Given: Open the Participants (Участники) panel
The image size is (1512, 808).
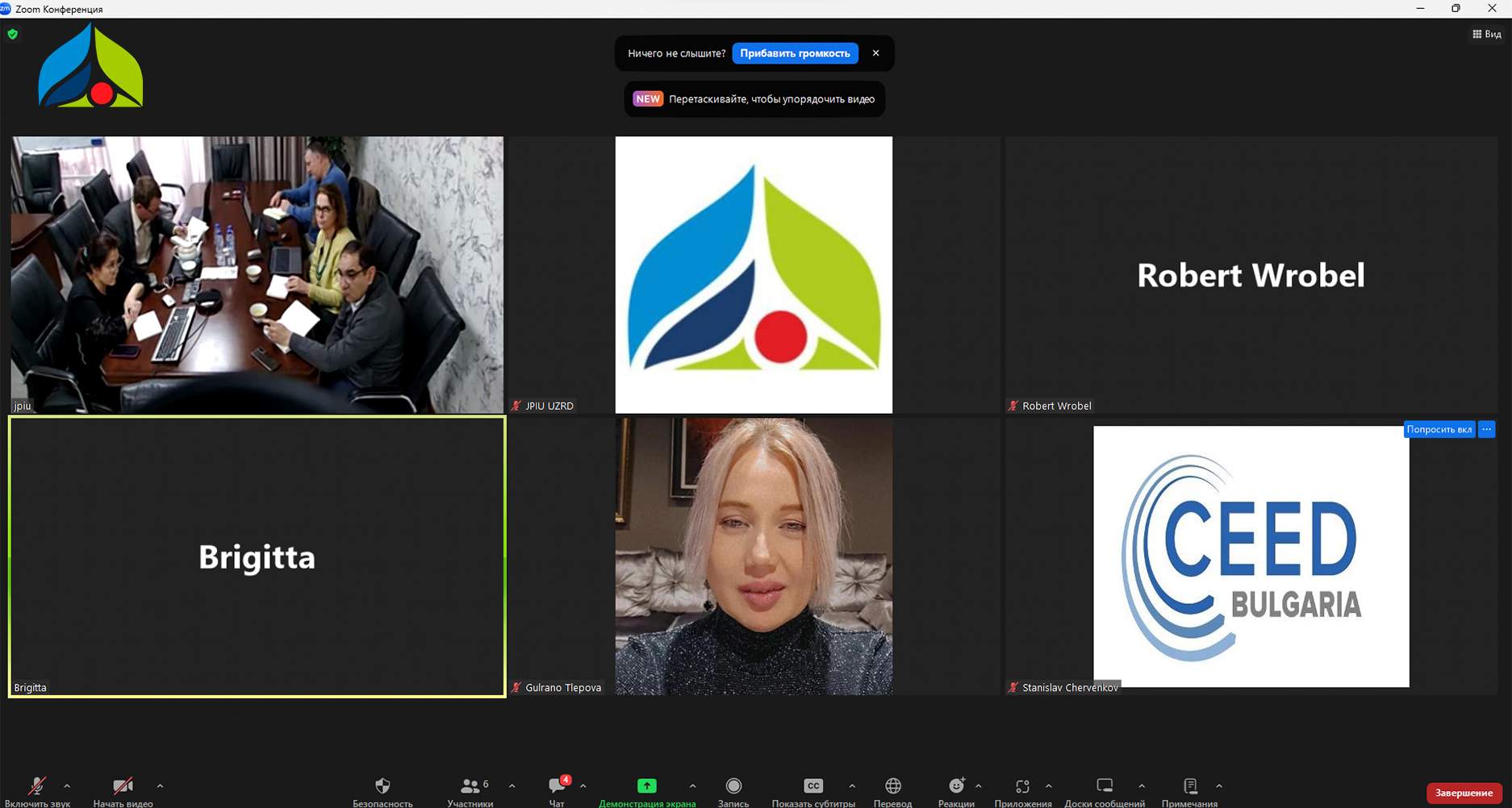Looking at the screenshot, I should pyautogui.click(x=470, y=786).
